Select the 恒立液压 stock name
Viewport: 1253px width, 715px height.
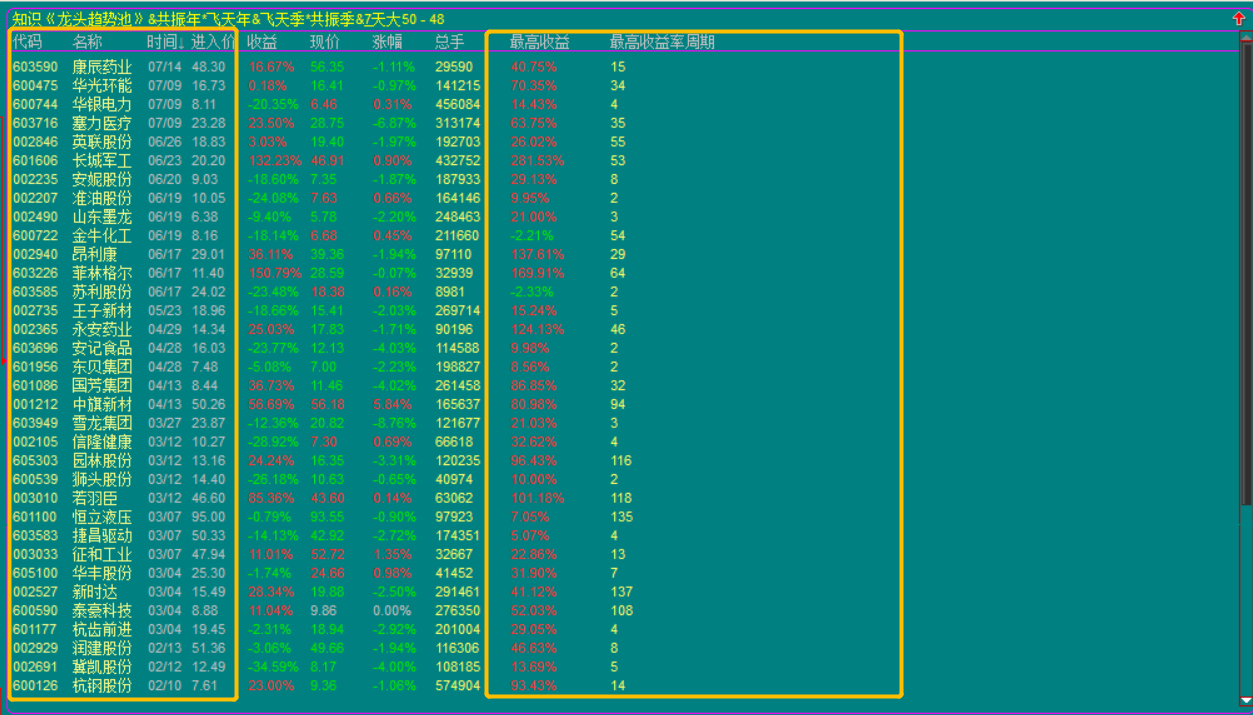[x=102, y=517]
